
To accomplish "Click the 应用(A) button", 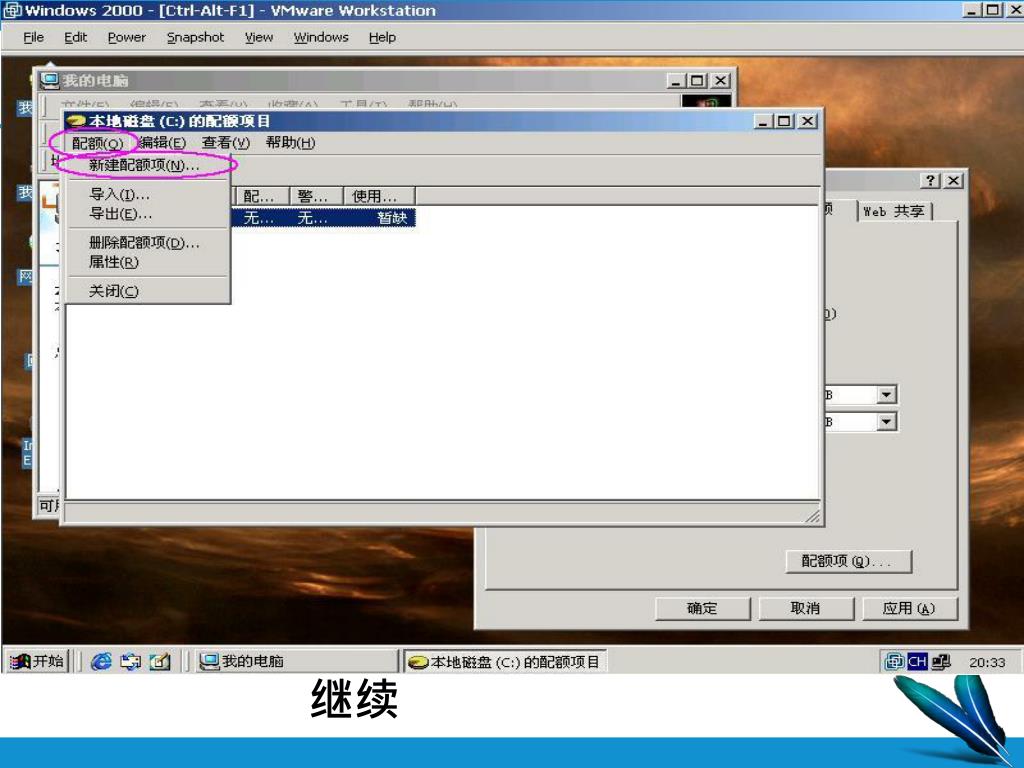I will (909, 608).
